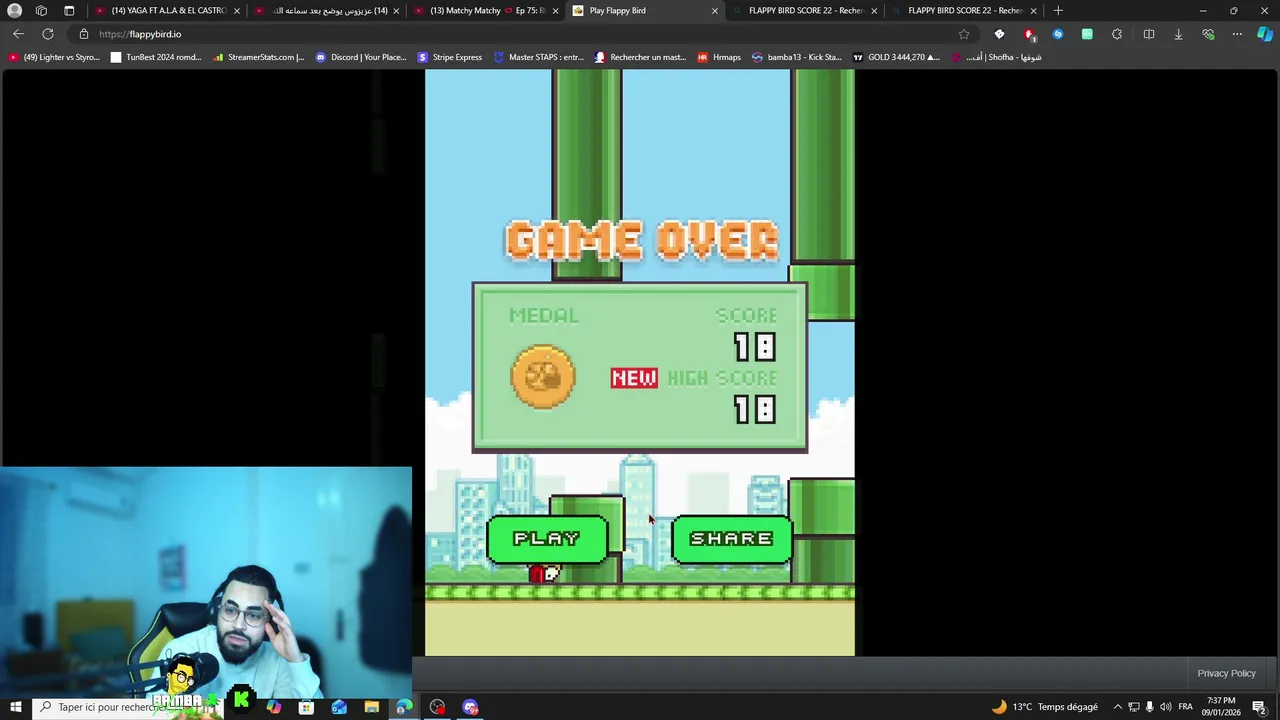This screenshot has width=1280, height=720.
Task: Open the Downloads arrow icon
Action: pos(1178,34)
